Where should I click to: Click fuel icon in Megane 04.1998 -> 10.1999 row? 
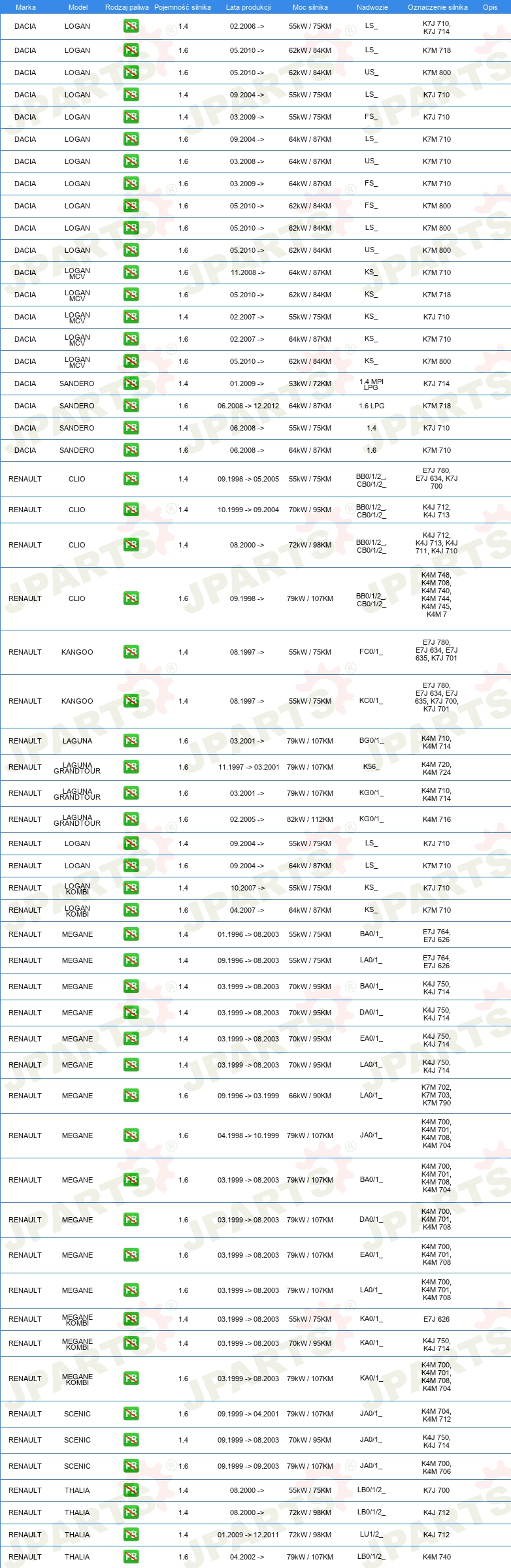coord(131,1135)
